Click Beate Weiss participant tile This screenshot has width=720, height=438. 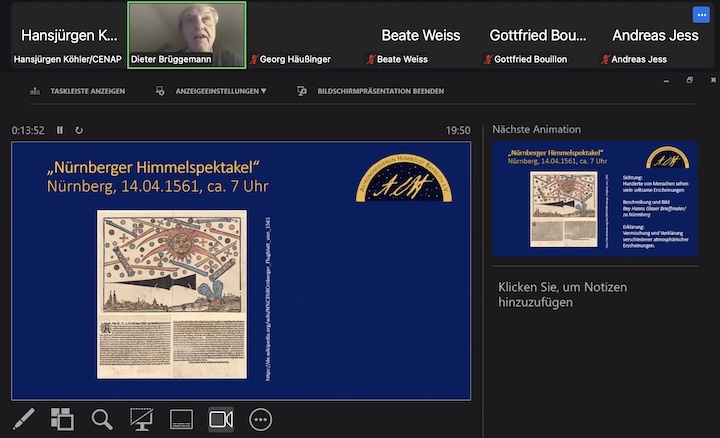pos(420,35)
